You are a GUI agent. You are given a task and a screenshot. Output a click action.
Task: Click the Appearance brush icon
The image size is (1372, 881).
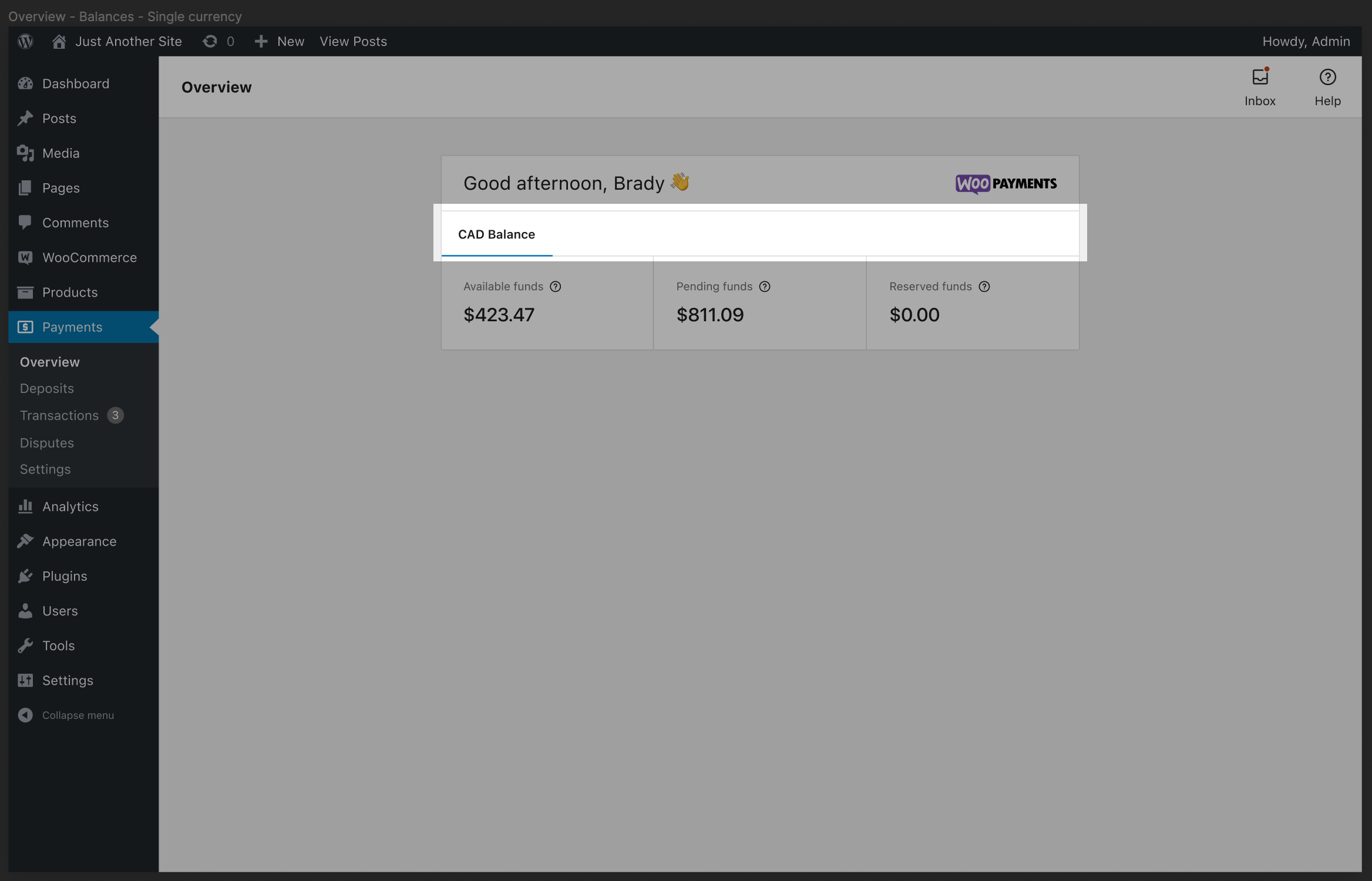[x=26, y=541]
